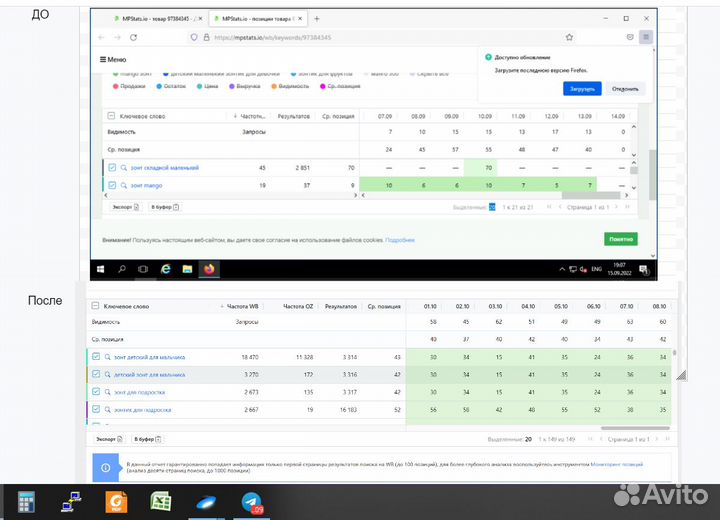Open the 'Мониторинг позиций' link
Screen dimensions: 720x520
click(617, 464)
